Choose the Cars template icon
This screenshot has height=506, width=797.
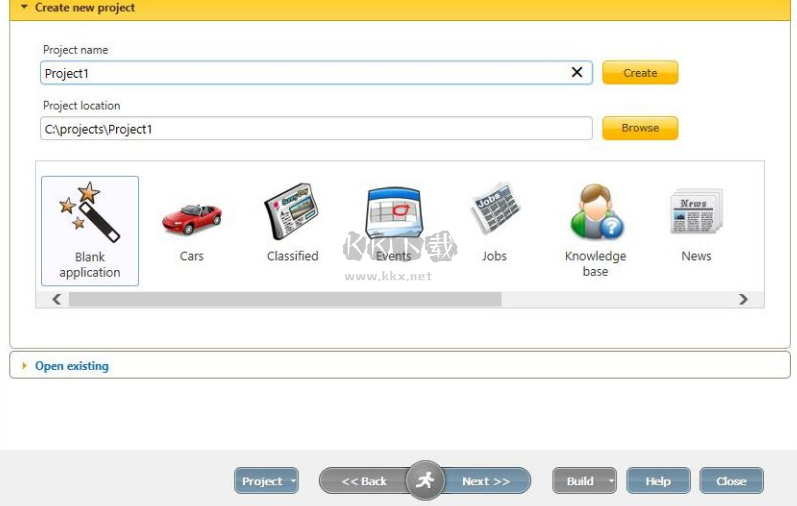pos(191,217)
